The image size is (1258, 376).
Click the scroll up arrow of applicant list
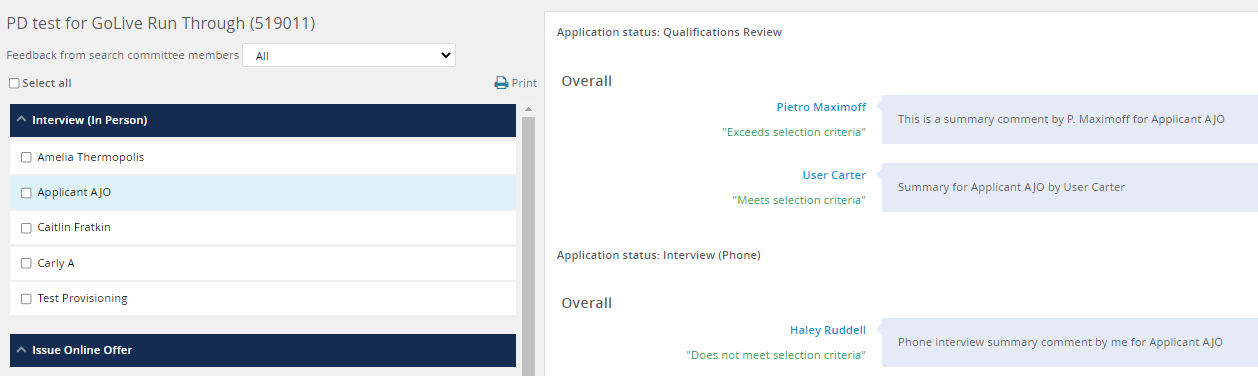[527, 109]
